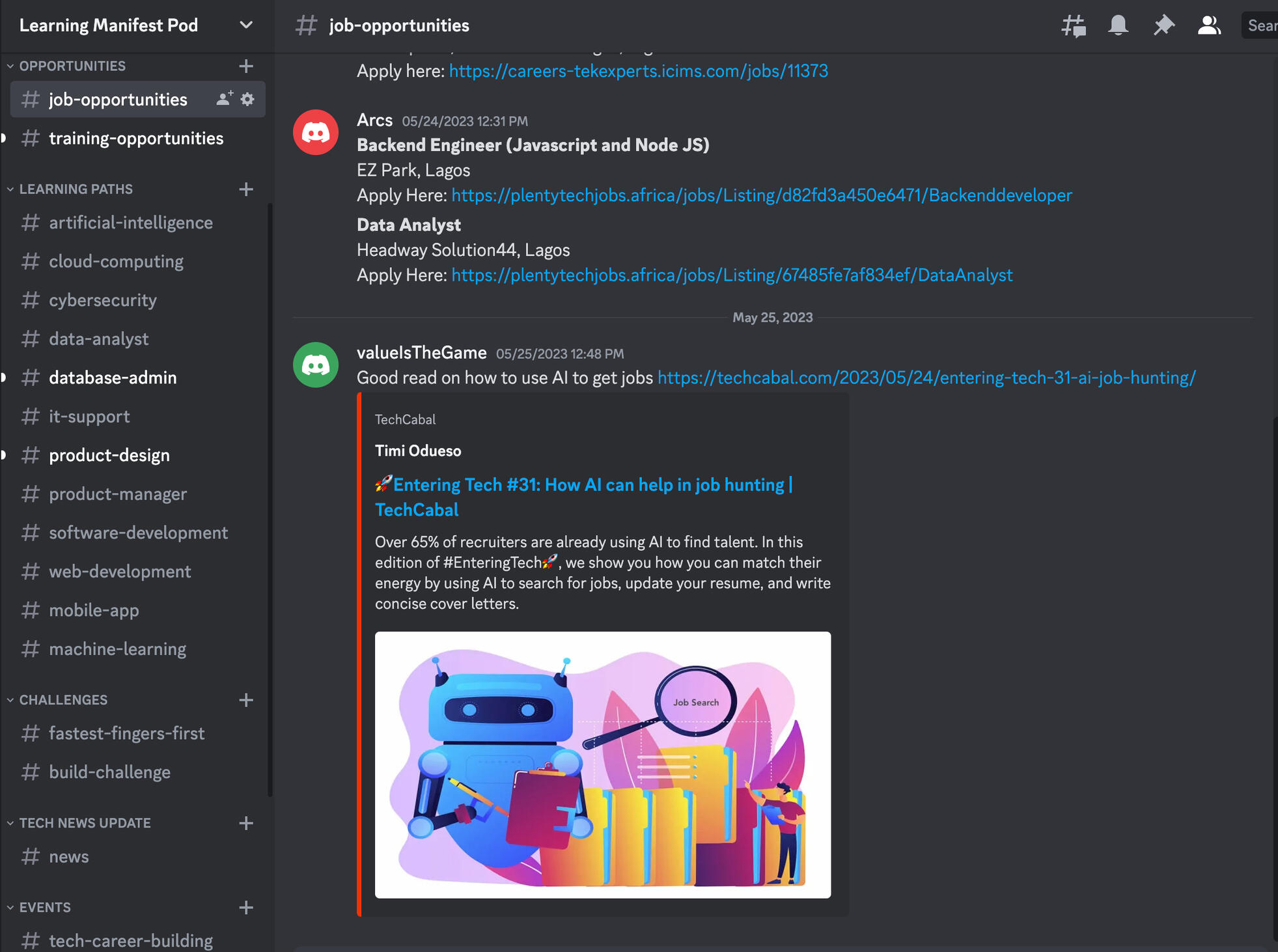The image size is (1278, 952).
Task: Add channel to Opportunities category
Action: pos(246,66)
